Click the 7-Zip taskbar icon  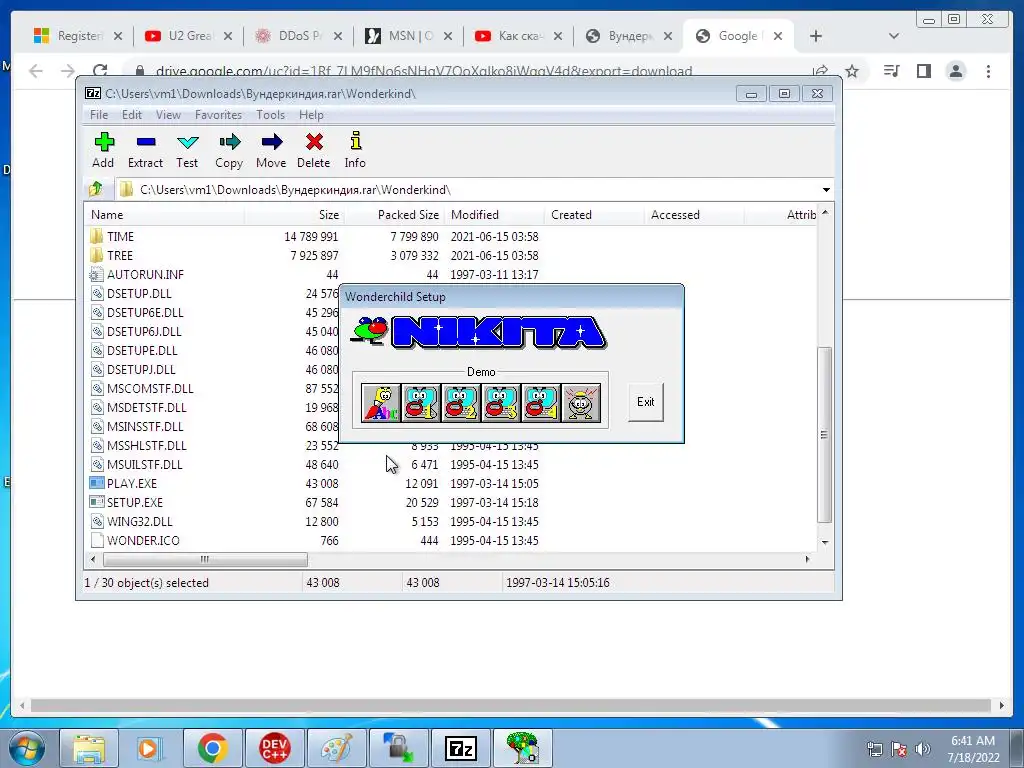[x=461, y=748]
